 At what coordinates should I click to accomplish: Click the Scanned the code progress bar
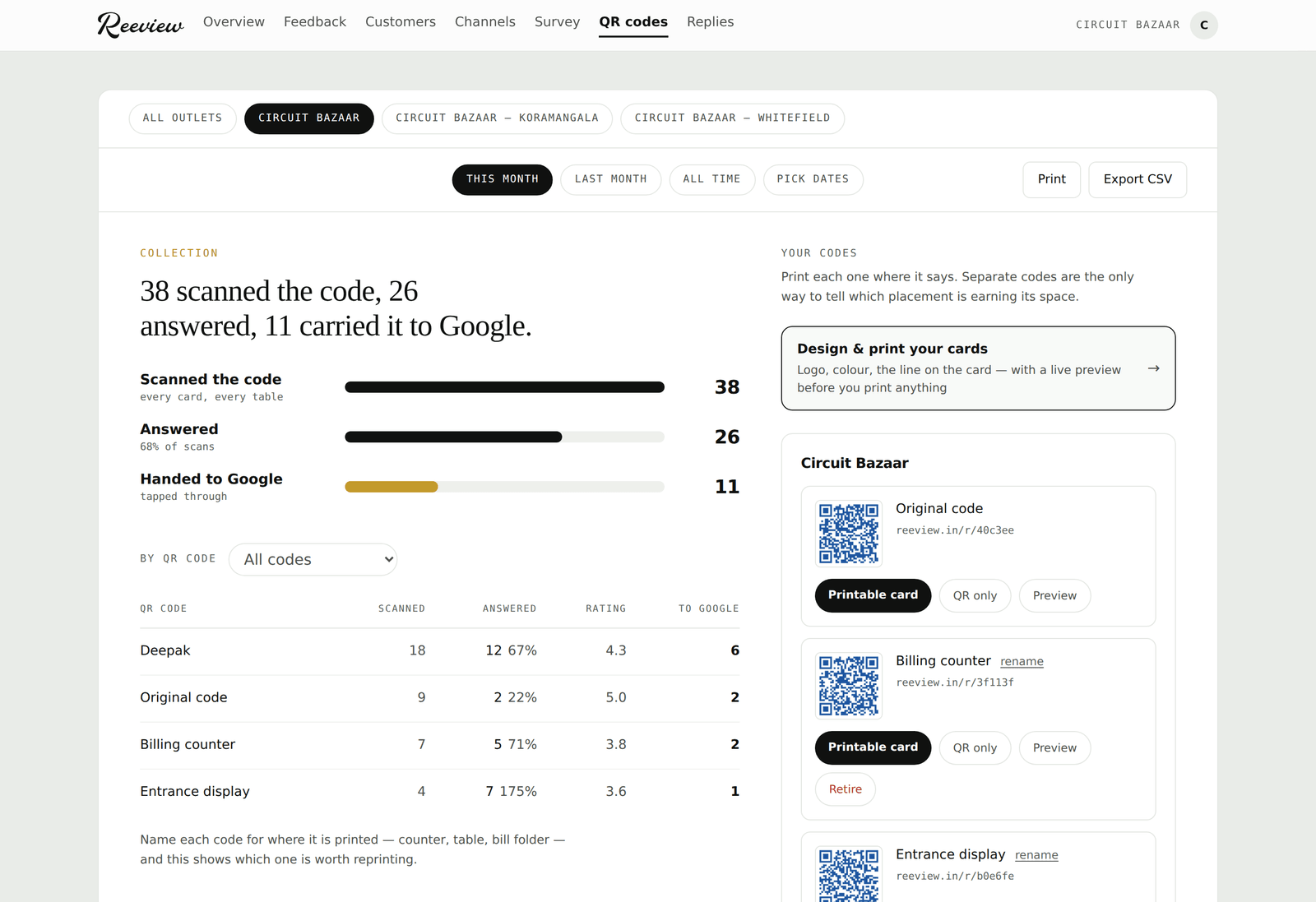click(x=504, y=387)
